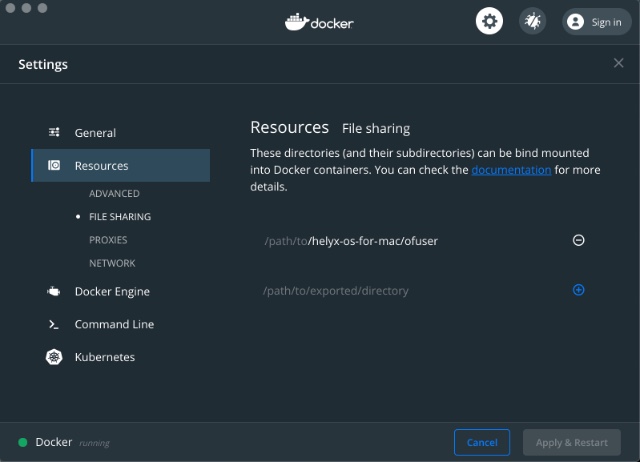
Task: Add a new shared directory with plus icon
Action: tap(578, 290)
